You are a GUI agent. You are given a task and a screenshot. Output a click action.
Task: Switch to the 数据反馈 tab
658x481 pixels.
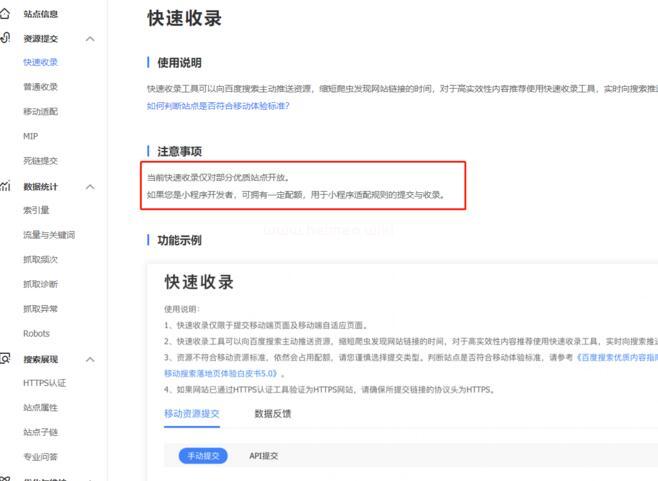point(273,413)
